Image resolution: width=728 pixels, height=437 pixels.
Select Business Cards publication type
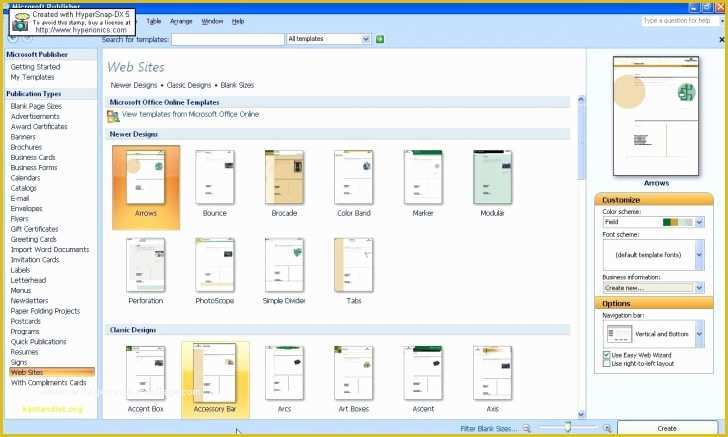[x=33, y=157]
